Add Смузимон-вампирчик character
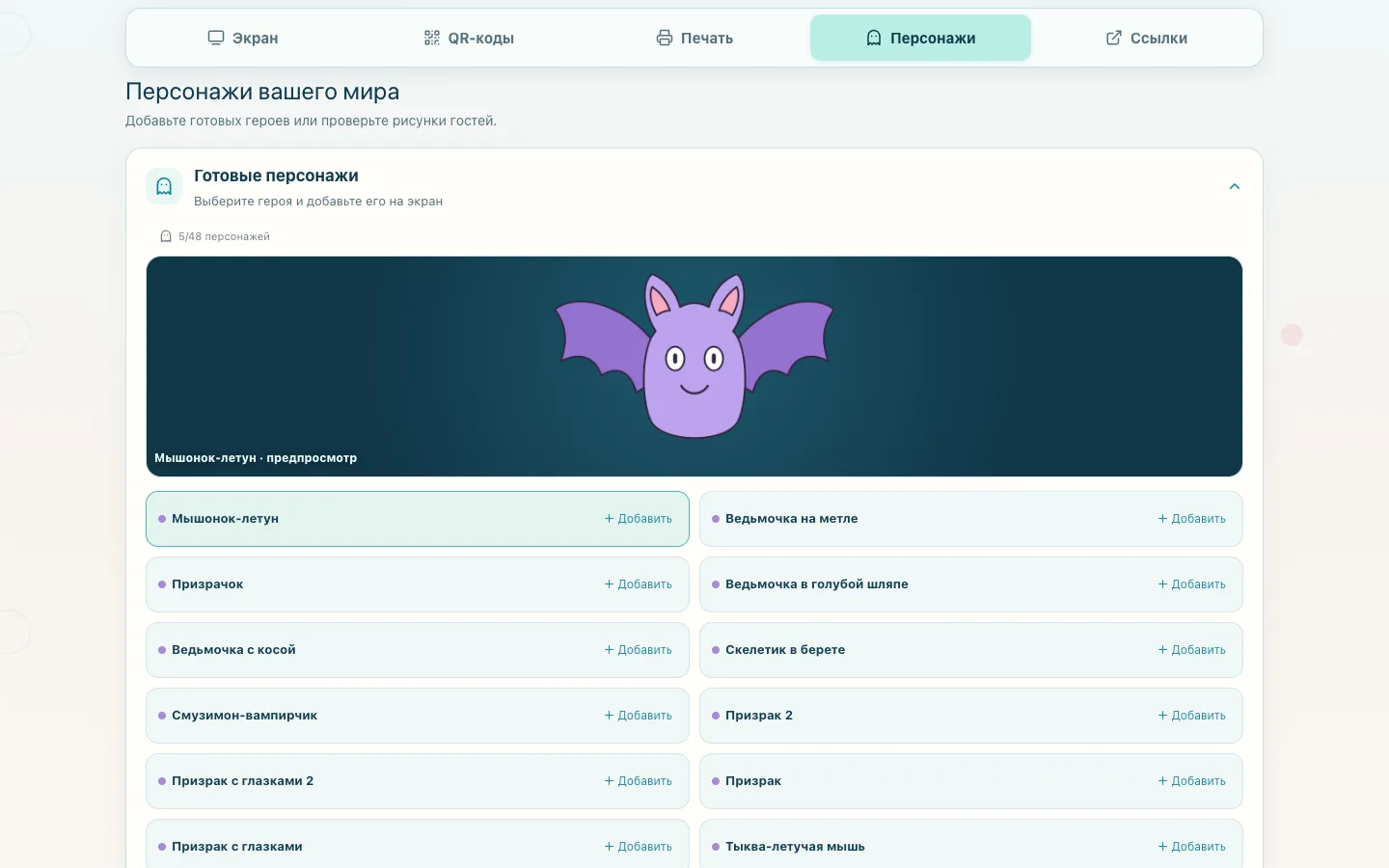1389x868 pixels. (639, 716)
